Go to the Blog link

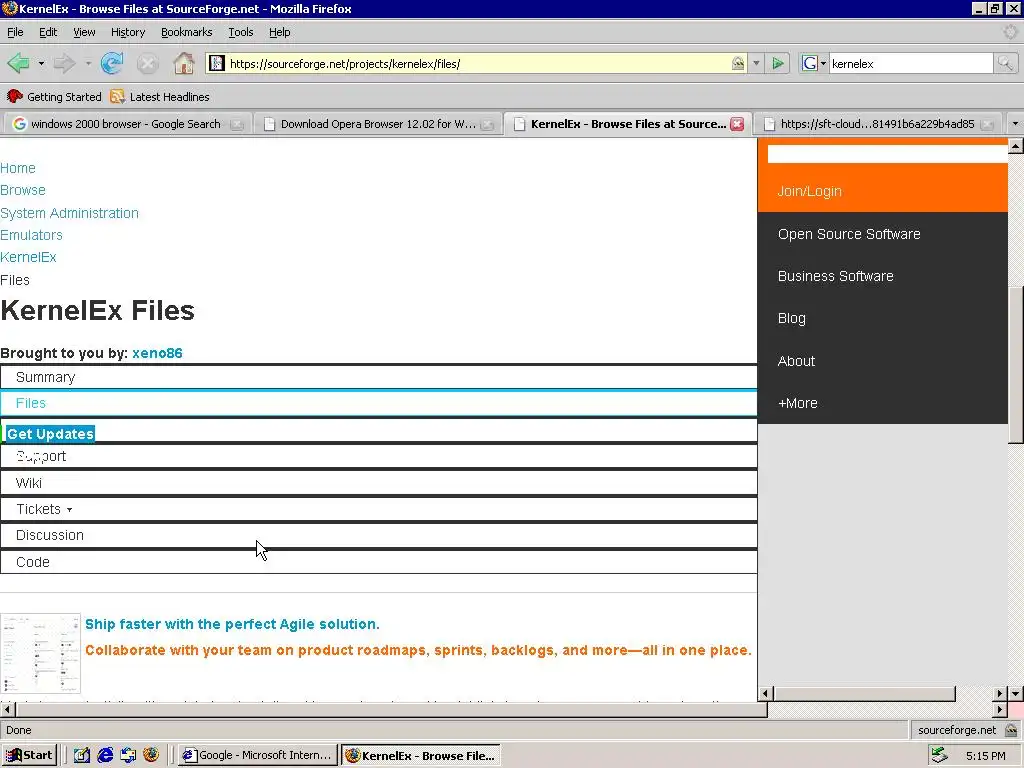(x=792, y=319)
